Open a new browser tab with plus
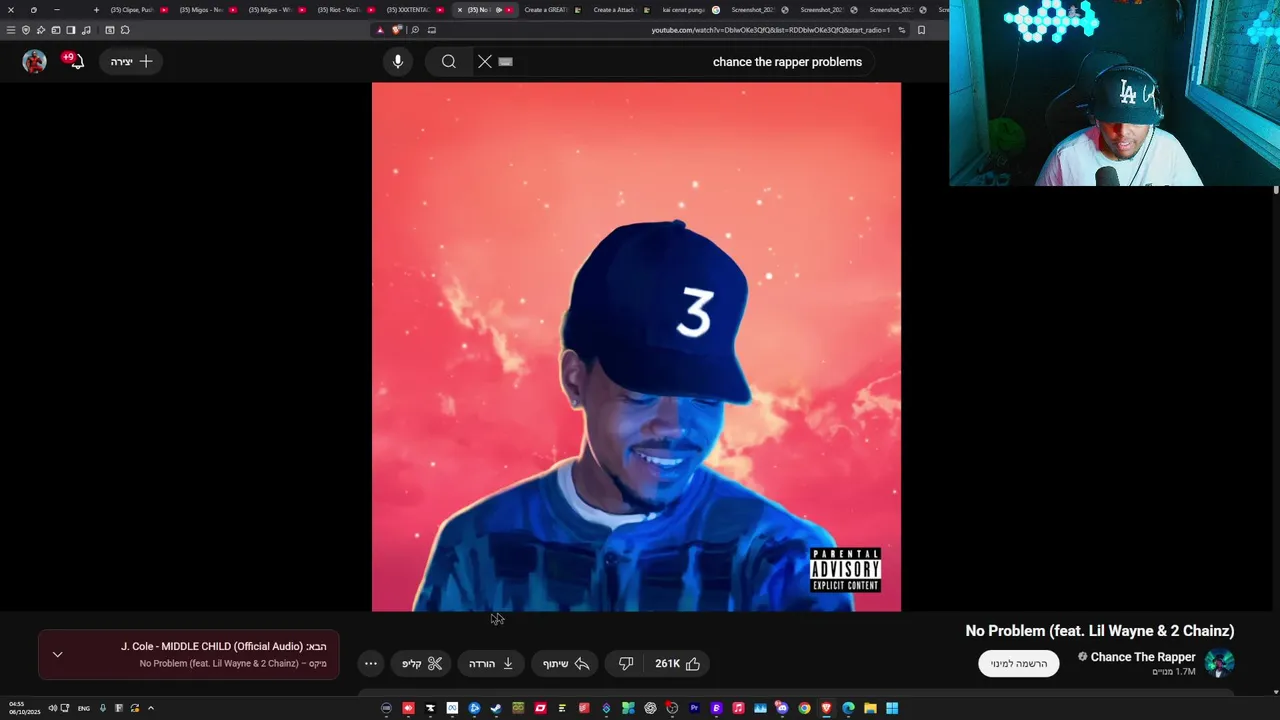 (x=96, y=10)
